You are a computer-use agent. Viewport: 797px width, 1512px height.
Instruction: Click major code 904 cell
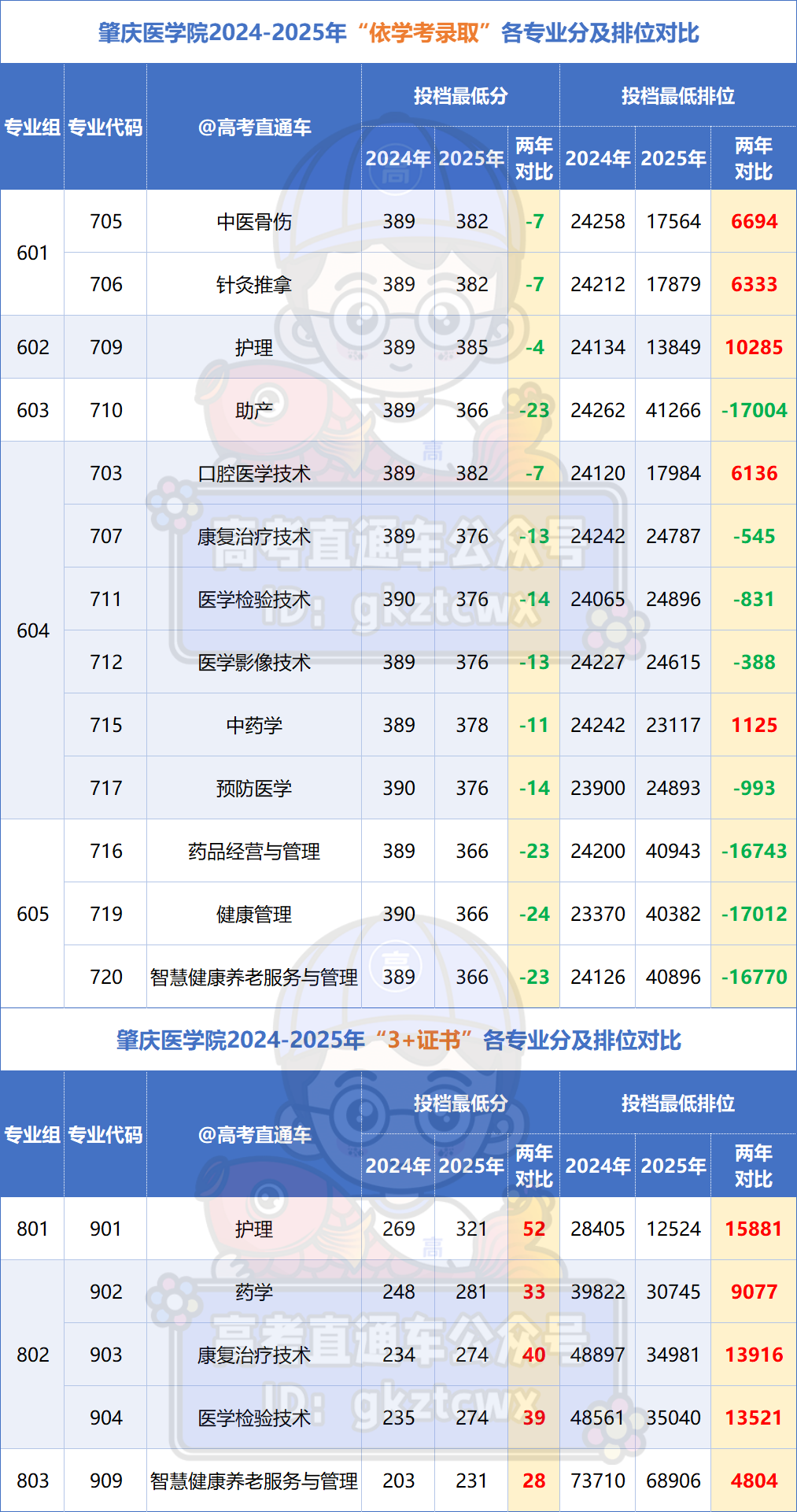point(106,1418)
